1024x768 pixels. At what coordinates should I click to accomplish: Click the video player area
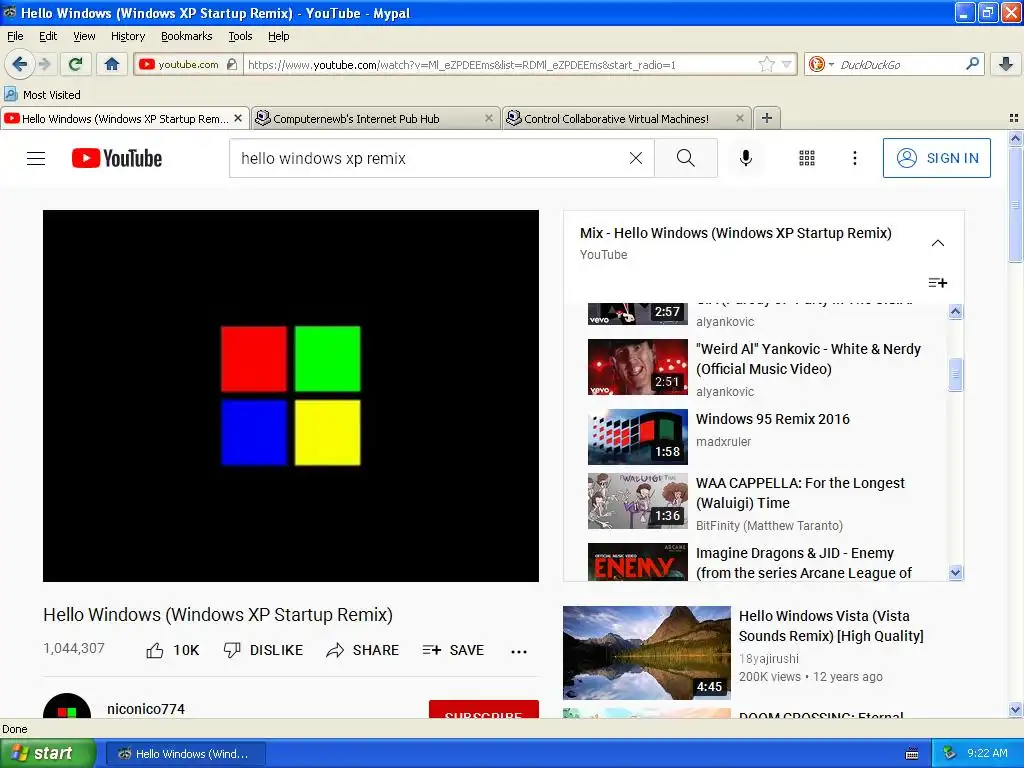[291, 396]
